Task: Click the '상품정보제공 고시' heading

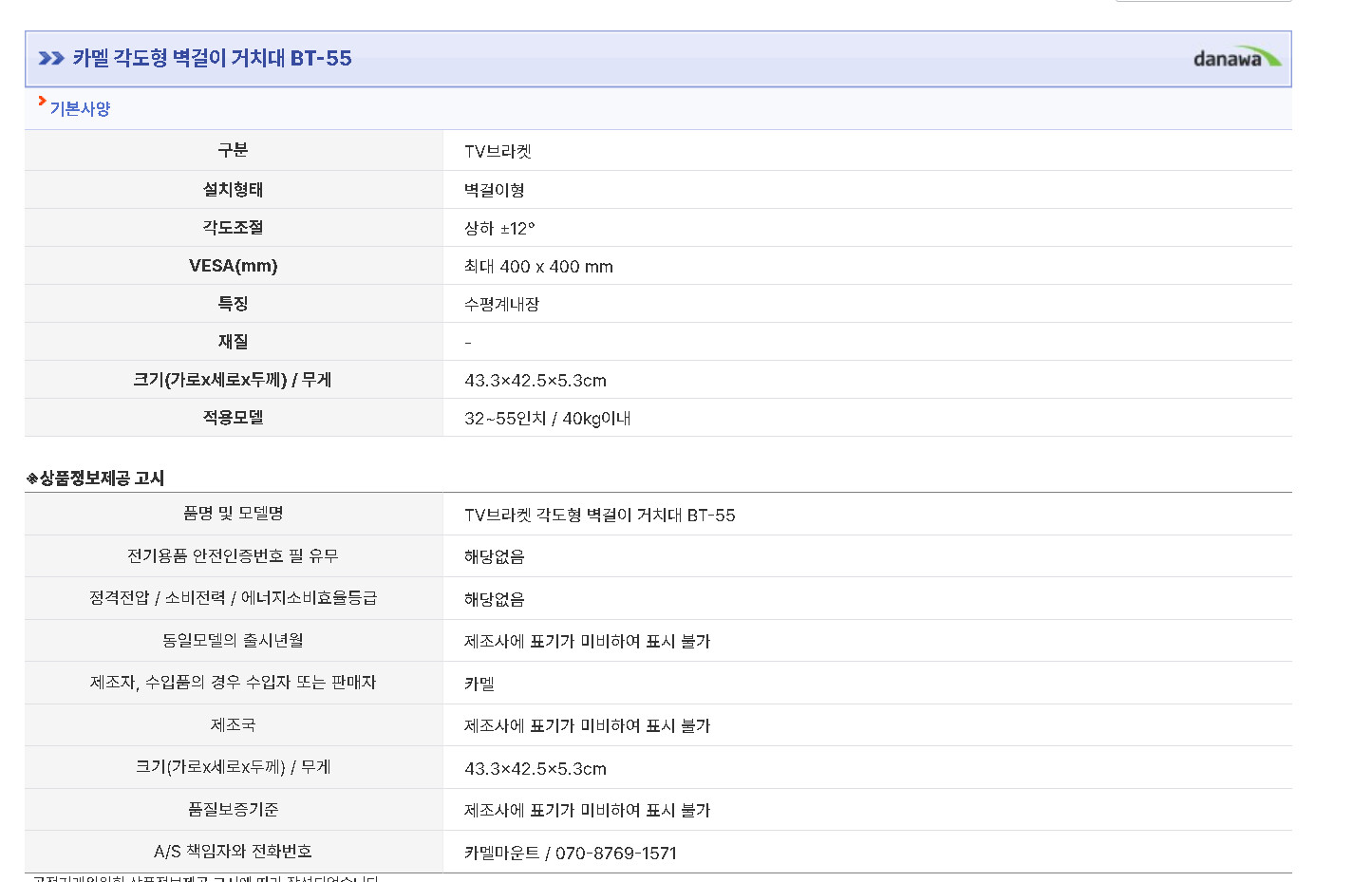Action: tap(95, 478)
